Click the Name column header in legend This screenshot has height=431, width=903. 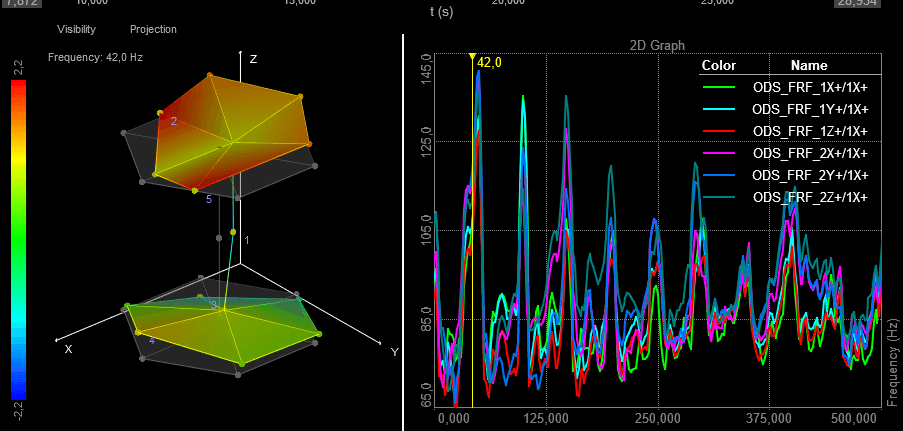809,65
